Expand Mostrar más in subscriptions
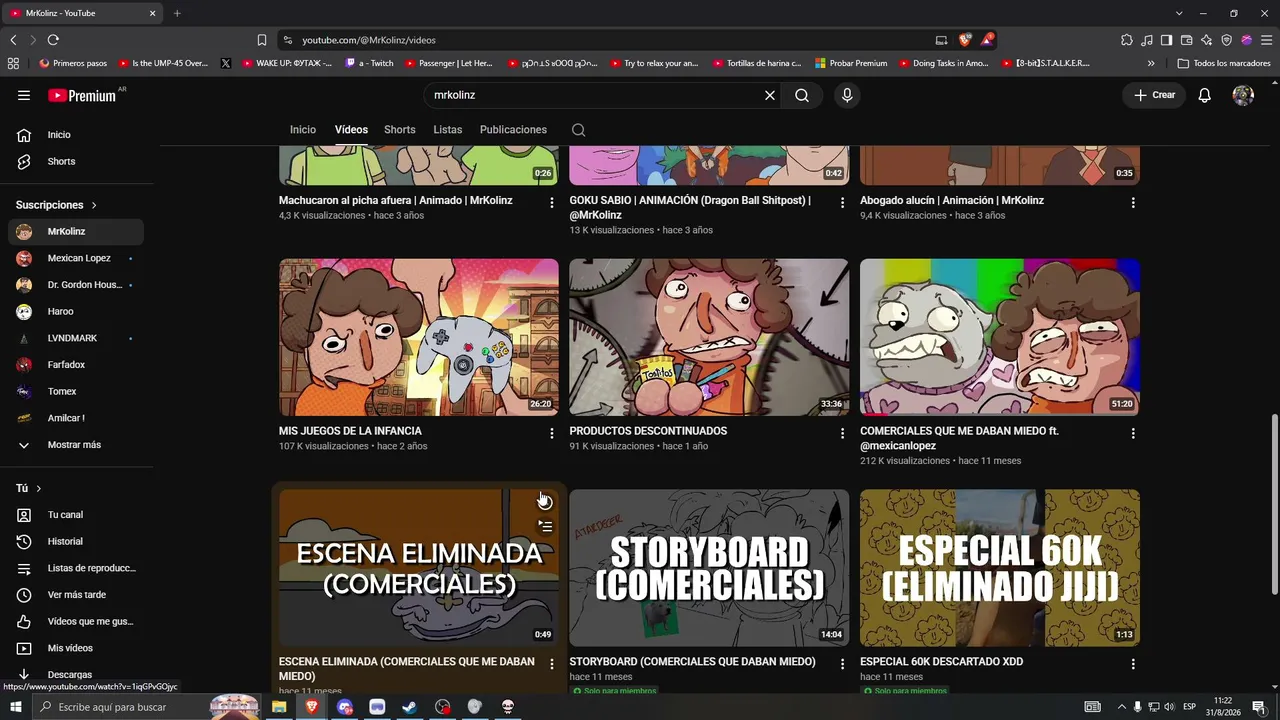The image size is (1280, 720). tap(76, 445)
